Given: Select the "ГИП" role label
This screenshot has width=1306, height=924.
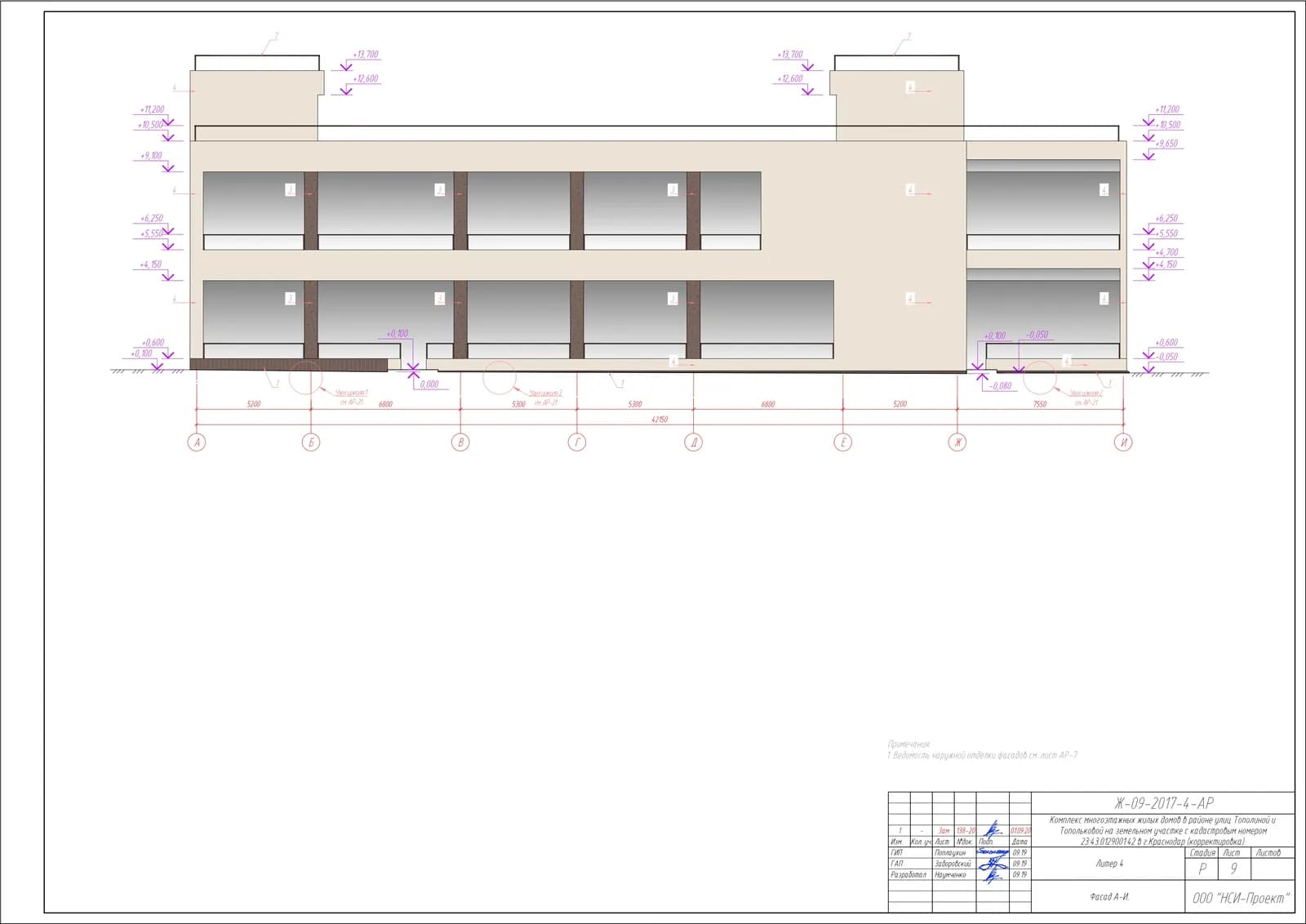Looking at the screenshot, I should point(896,853).
